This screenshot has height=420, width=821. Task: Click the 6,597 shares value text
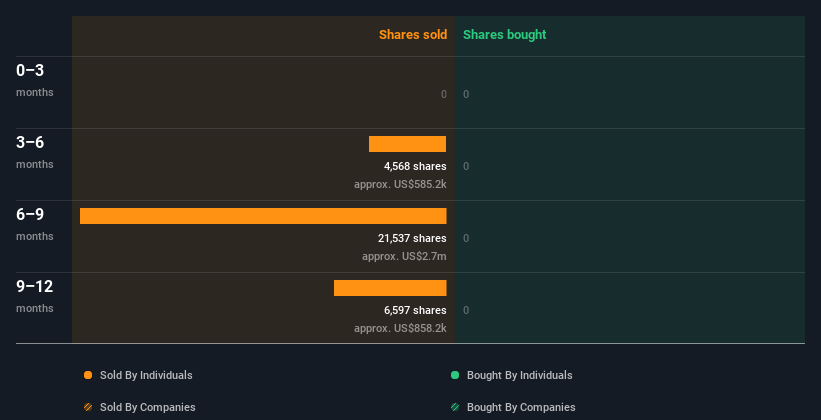[415, 311]
